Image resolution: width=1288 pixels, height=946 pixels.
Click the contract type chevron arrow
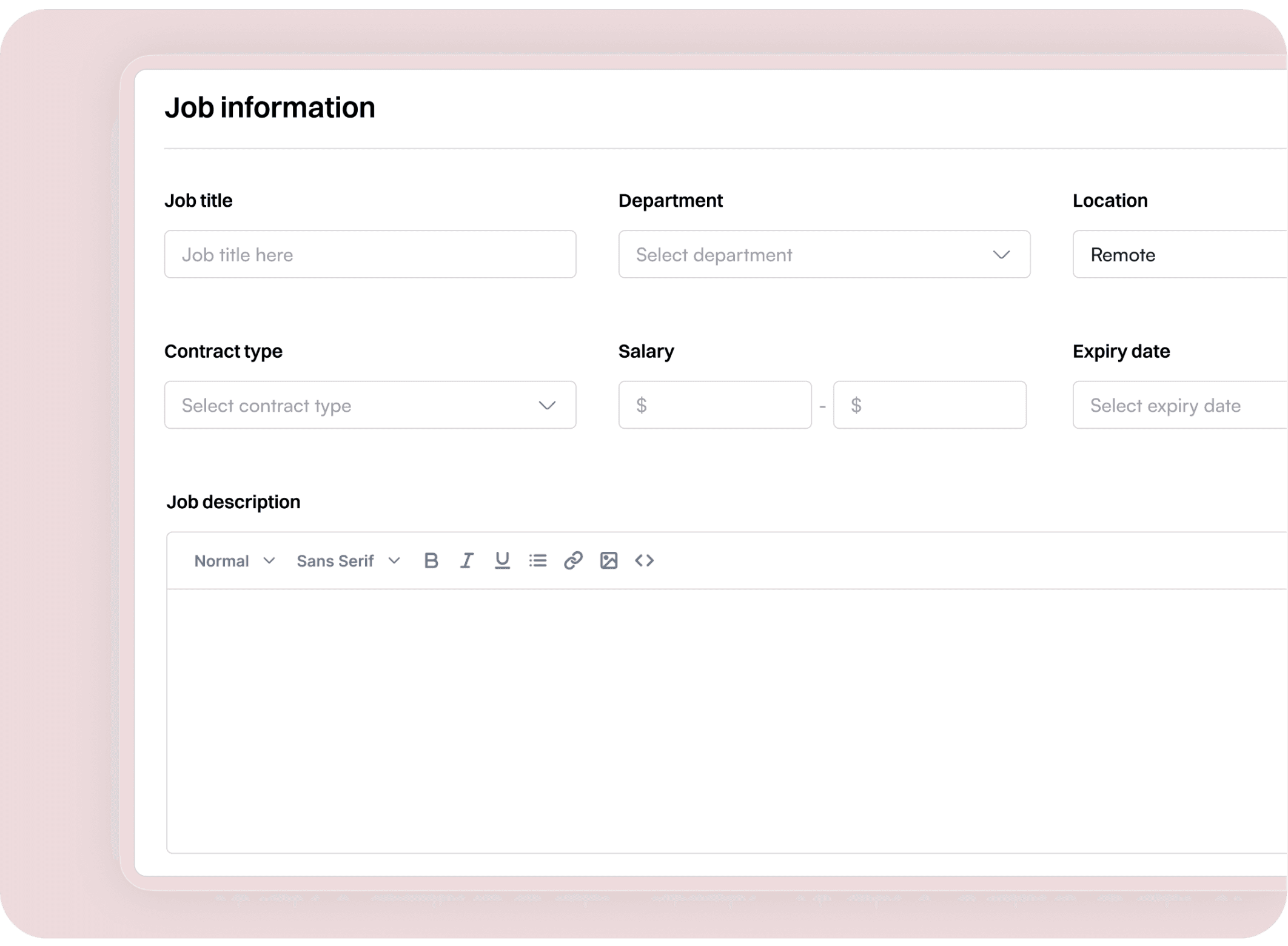547,405
